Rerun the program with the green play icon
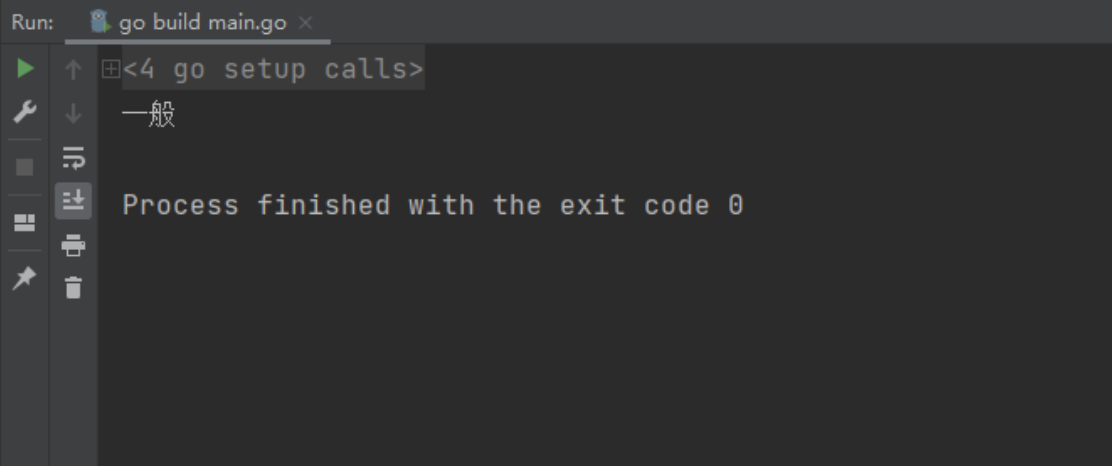 25,69
